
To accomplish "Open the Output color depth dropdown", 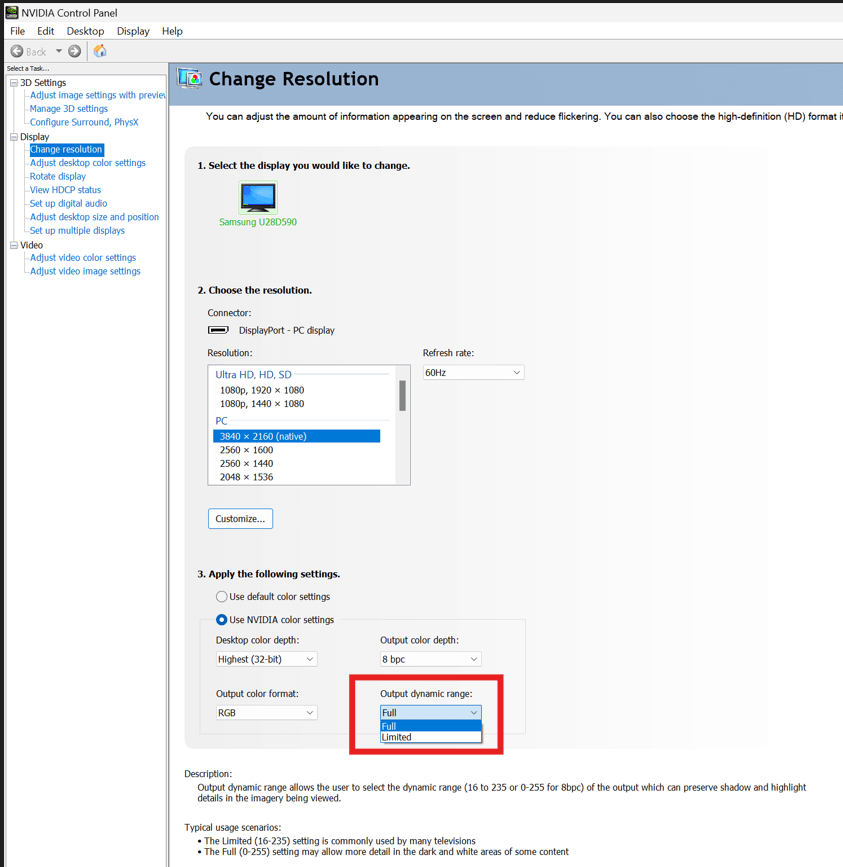I will pos(431,659).
